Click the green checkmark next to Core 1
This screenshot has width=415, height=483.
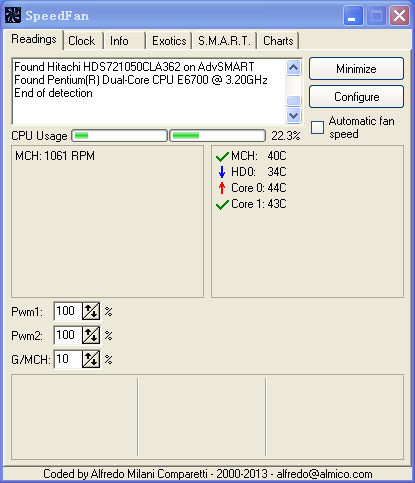[222, 204]
